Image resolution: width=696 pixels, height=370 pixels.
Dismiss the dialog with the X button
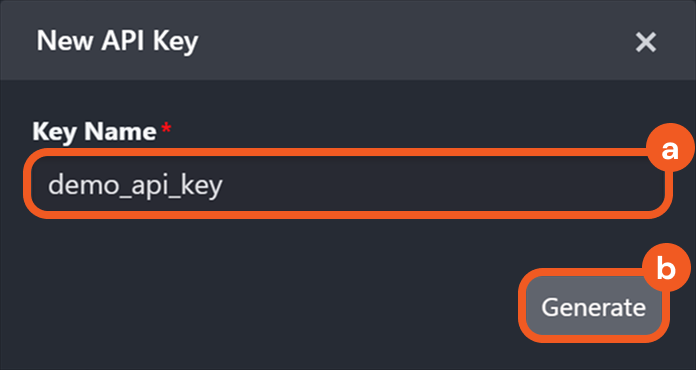645,43
